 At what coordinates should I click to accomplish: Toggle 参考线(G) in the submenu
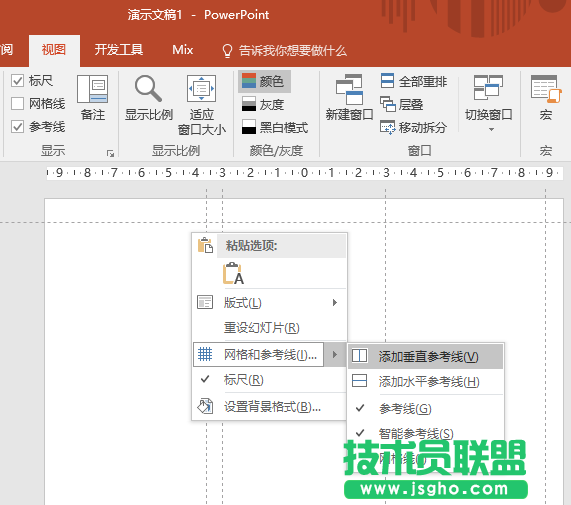425,409
